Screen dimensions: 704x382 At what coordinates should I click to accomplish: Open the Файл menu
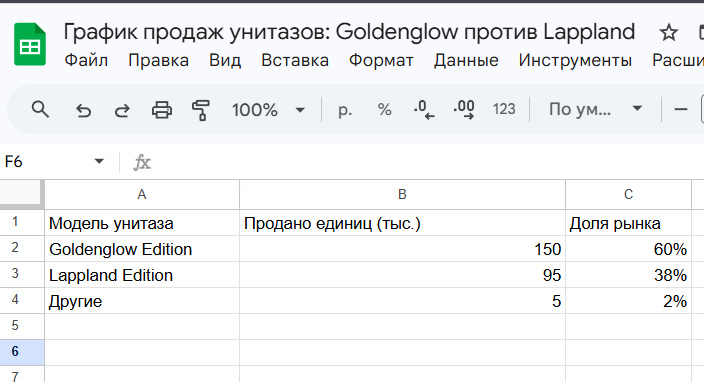point(86,60)
